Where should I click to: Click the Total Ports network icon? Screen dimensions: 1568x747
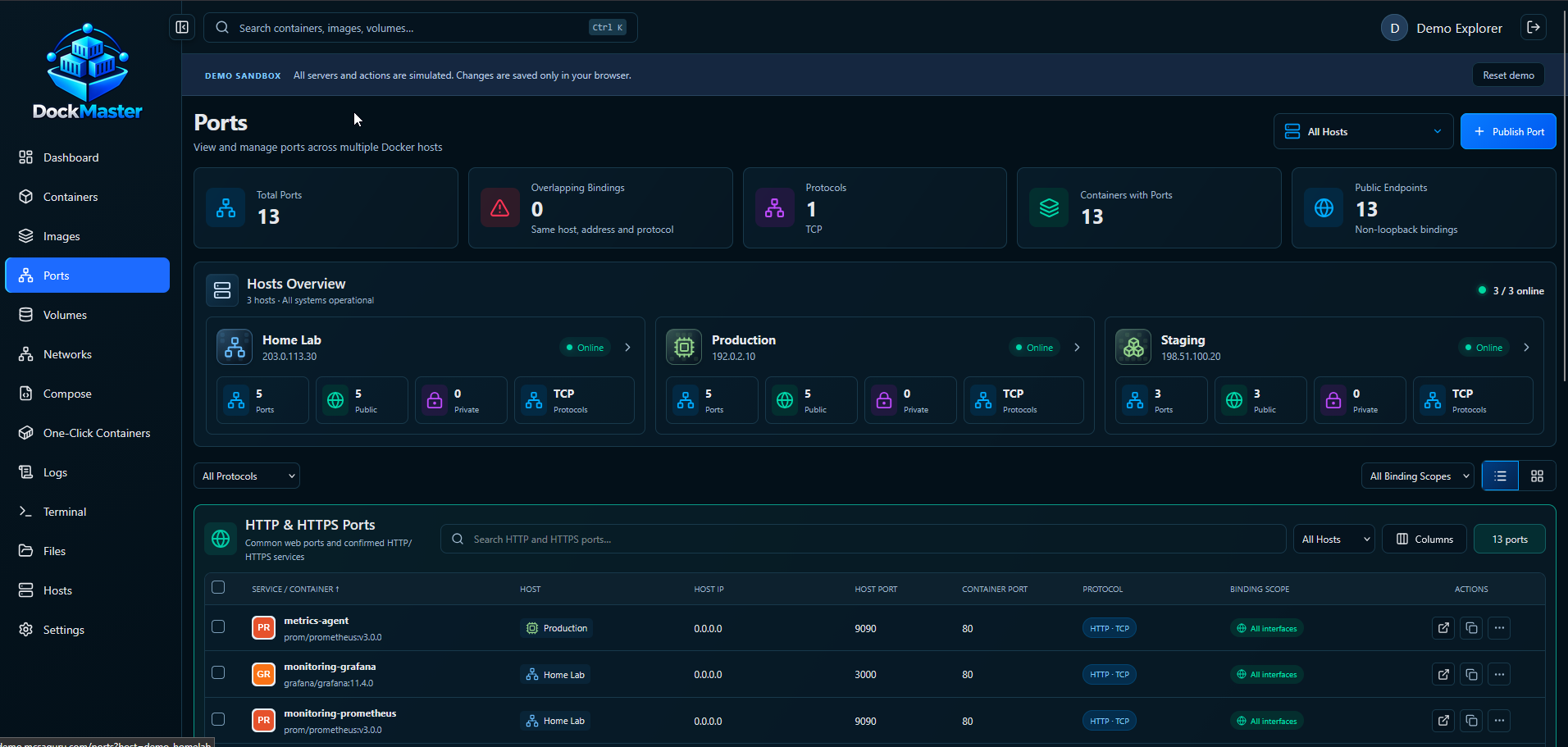(x=226, y=208)
